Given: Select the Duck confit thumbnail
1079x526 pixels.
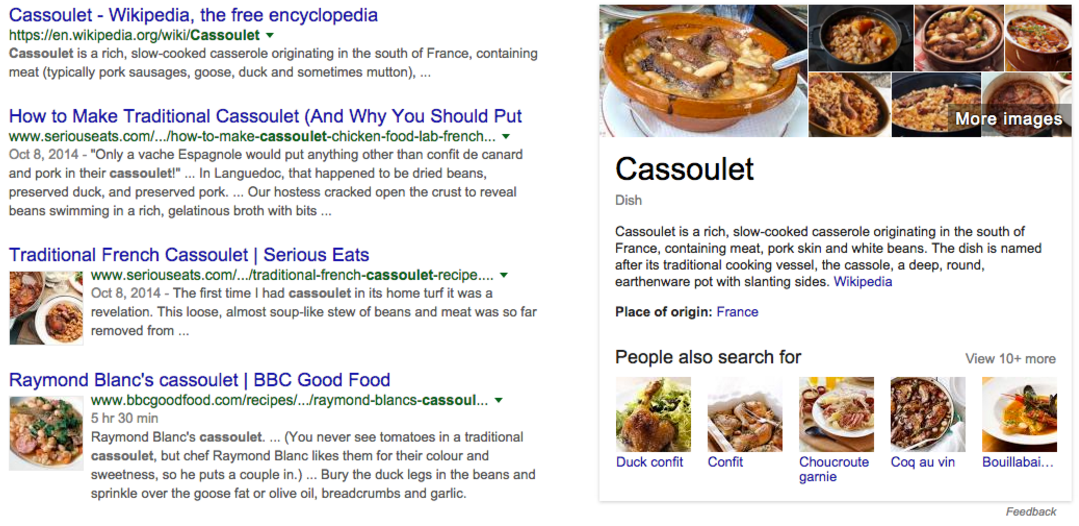Looking at the screenshot, I should [653, 414].
